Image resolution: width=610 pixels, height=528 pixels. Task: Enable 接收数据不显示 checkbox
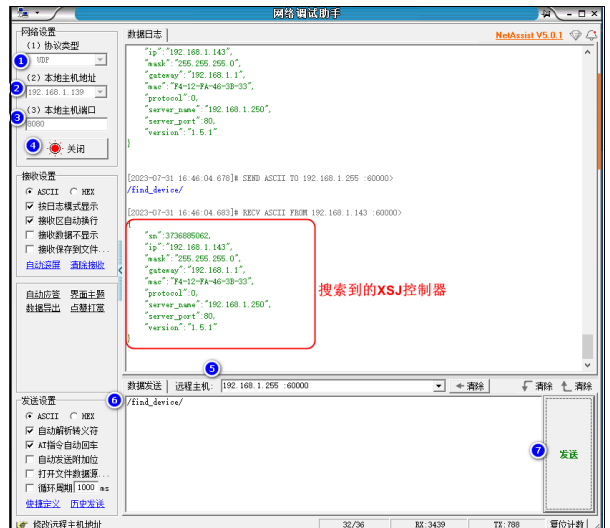tap(30, 235)
